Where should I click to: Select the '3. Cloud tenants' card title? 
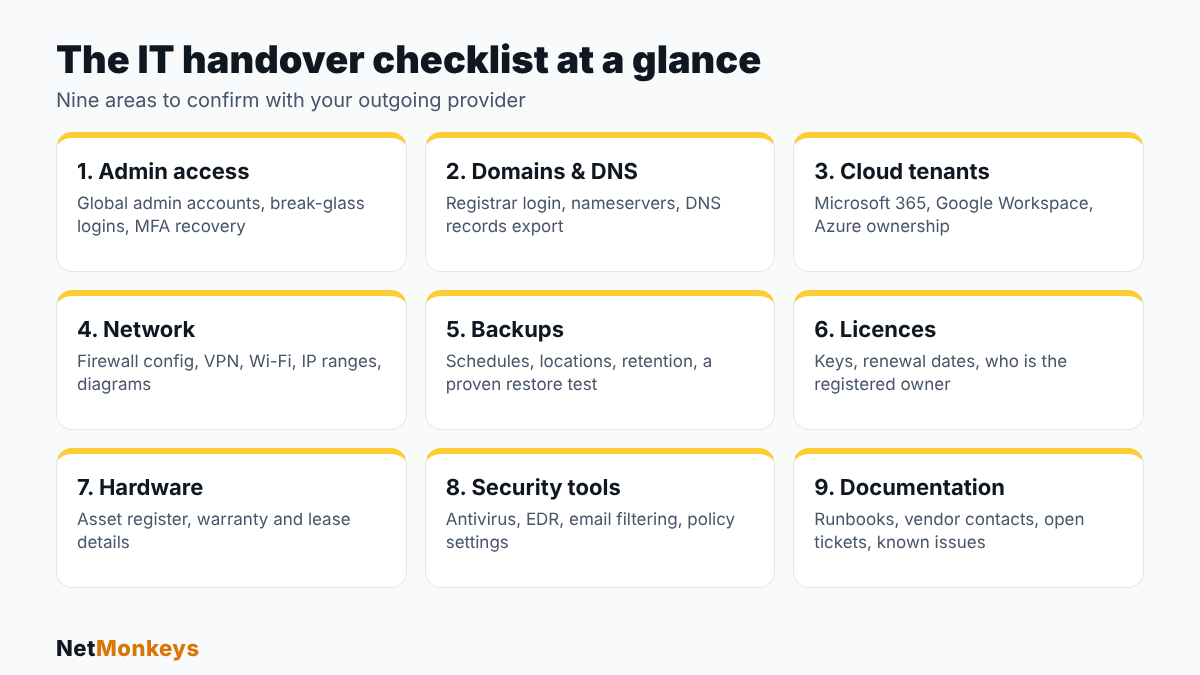coord(902,171)
